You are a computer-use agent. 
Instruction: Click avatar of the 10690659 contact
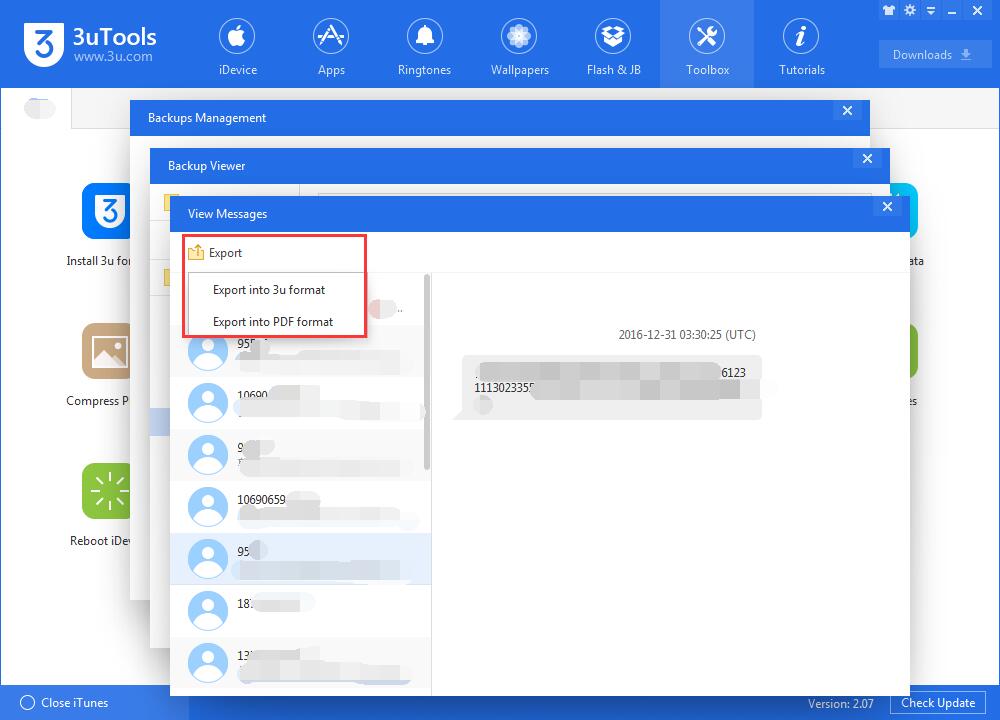[x=208, y=507]
